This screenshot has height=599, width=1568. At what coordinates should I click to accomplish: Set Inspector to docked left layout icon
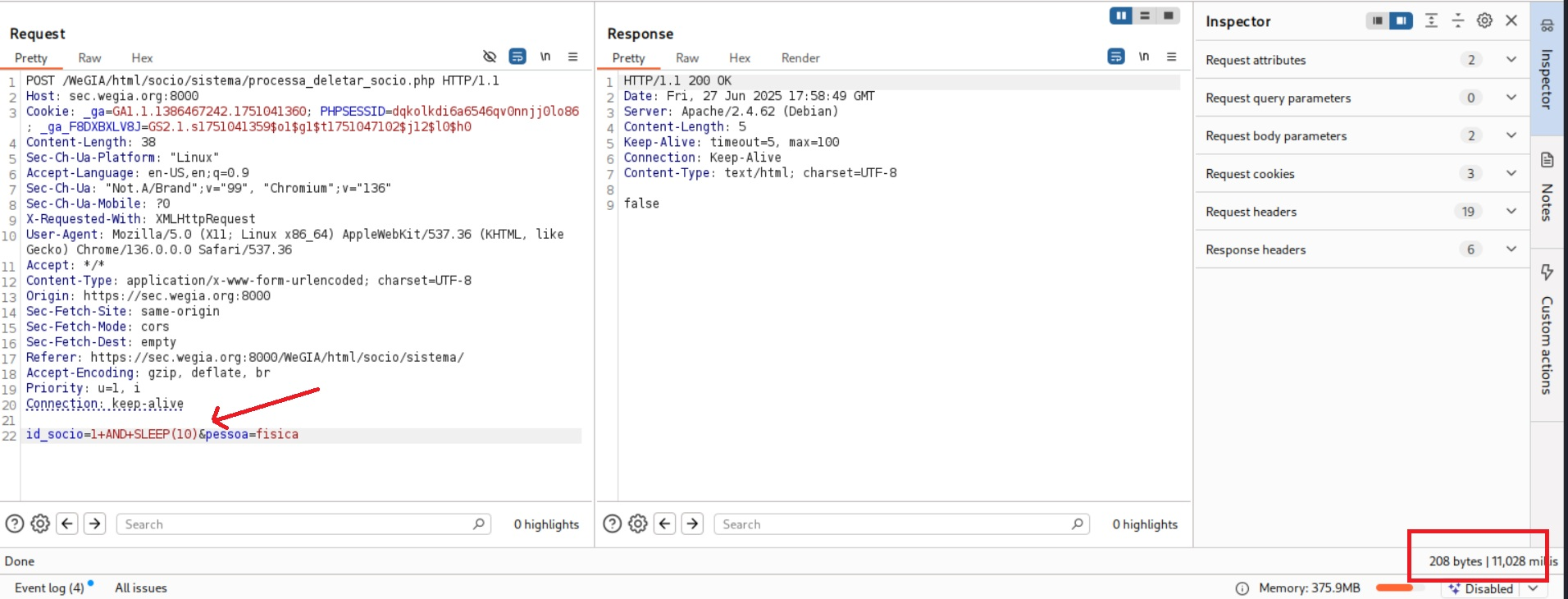(1378, 21)
